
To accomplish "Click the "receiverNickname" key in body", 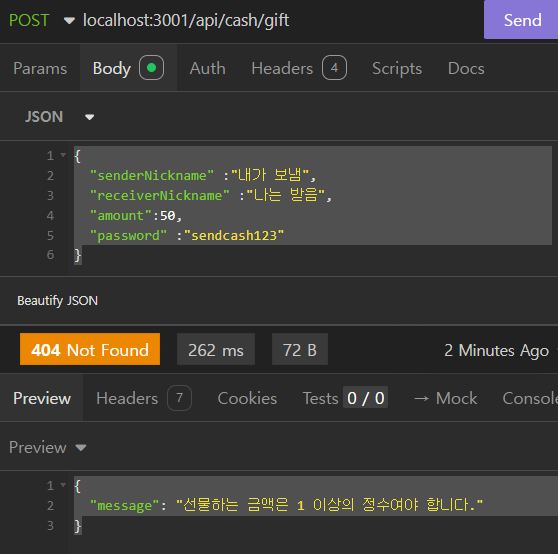I will point(160,195).
